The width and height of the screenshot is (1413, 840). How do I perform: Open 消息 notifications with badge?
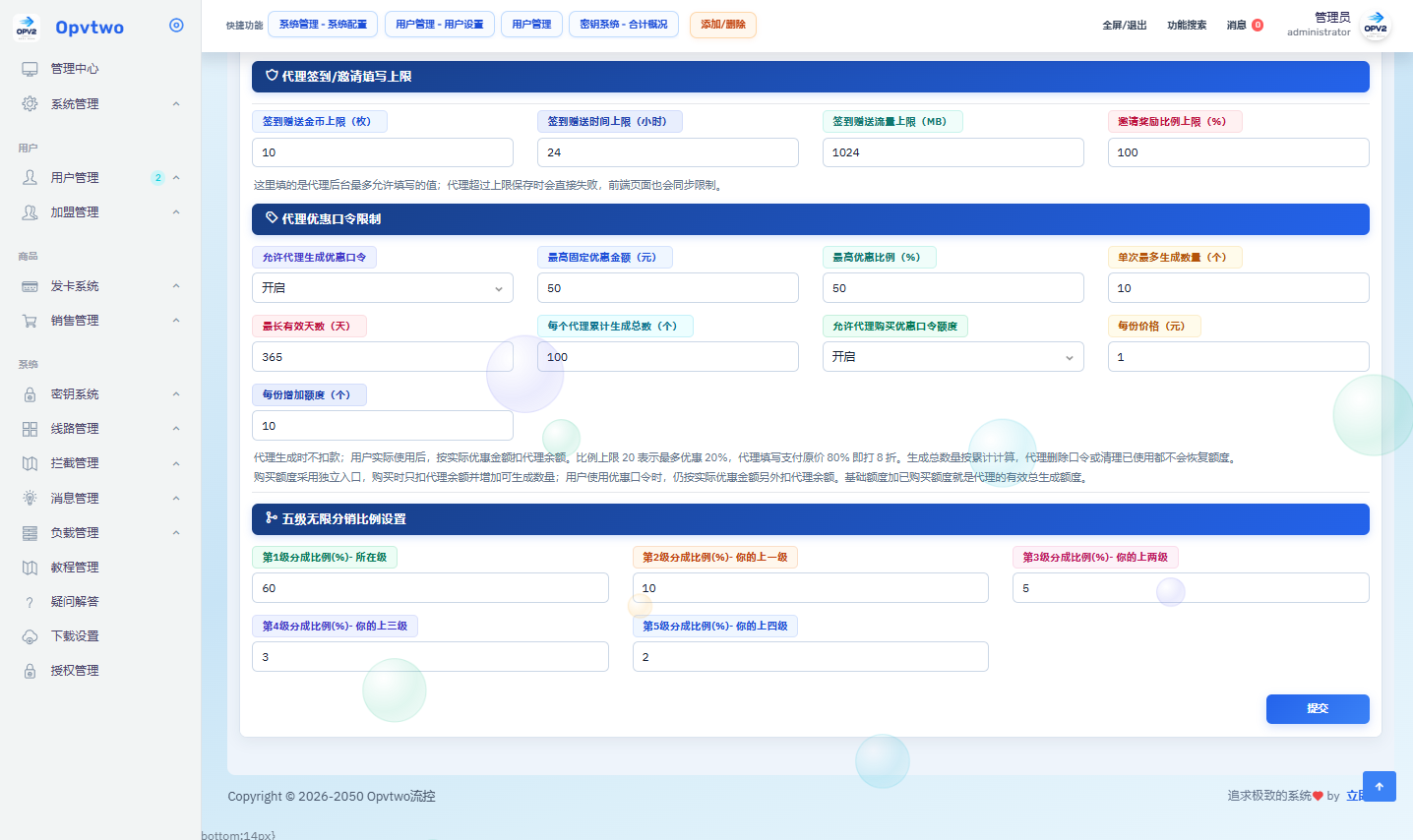click(x=1245, y=26)
